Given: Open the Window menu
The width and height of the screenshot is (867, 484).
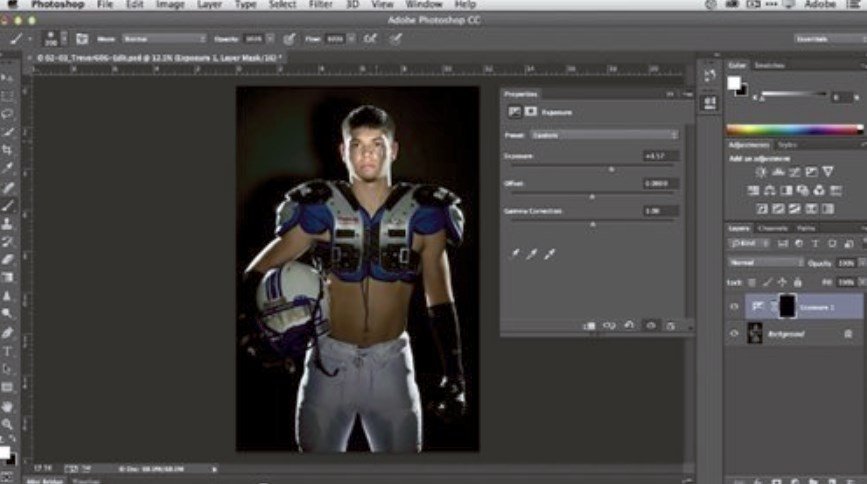Looking at the screenshot, I should (x=424, y=4).
